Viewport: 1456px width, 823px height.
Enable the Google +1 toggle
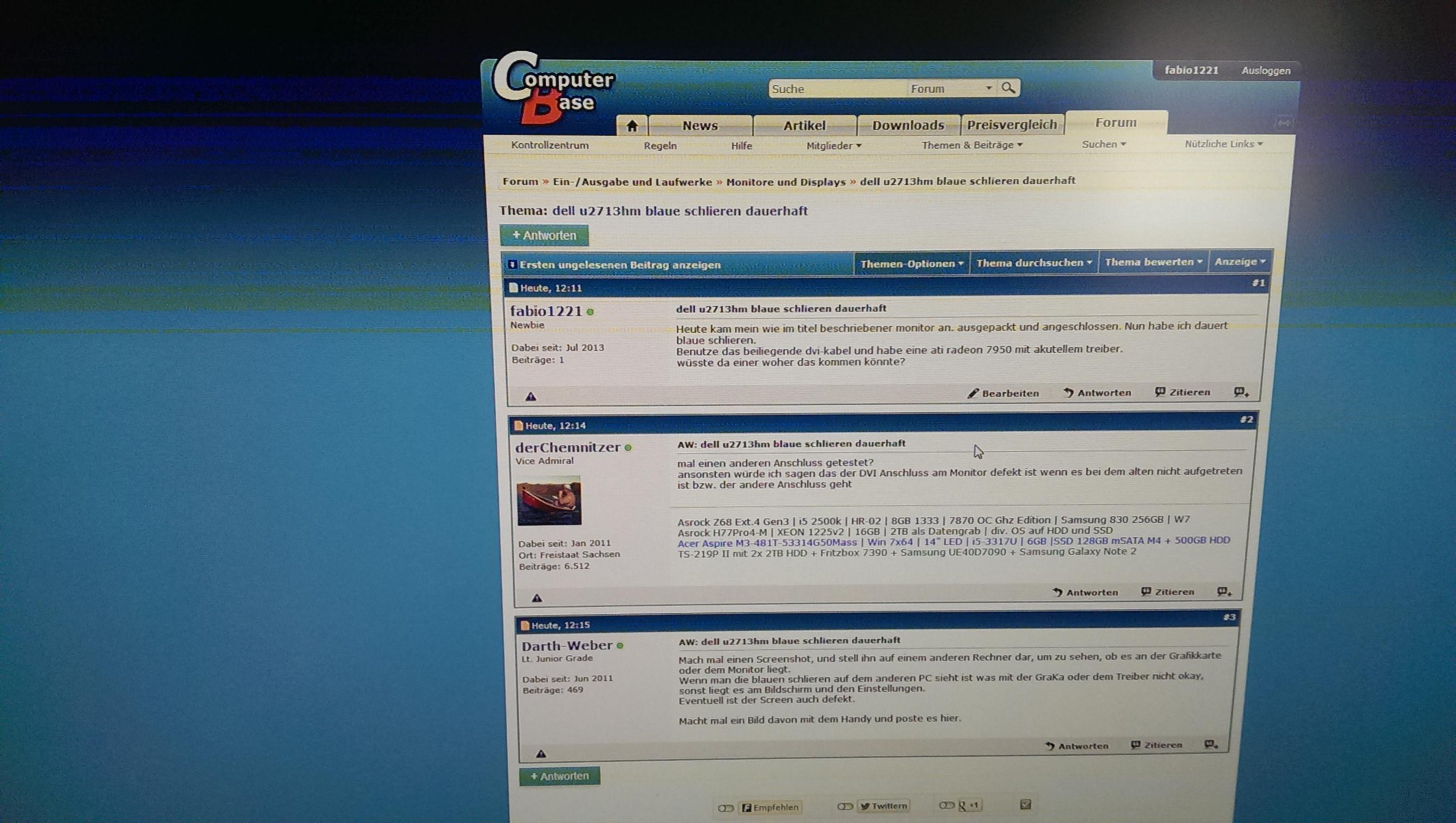(946, 806)
